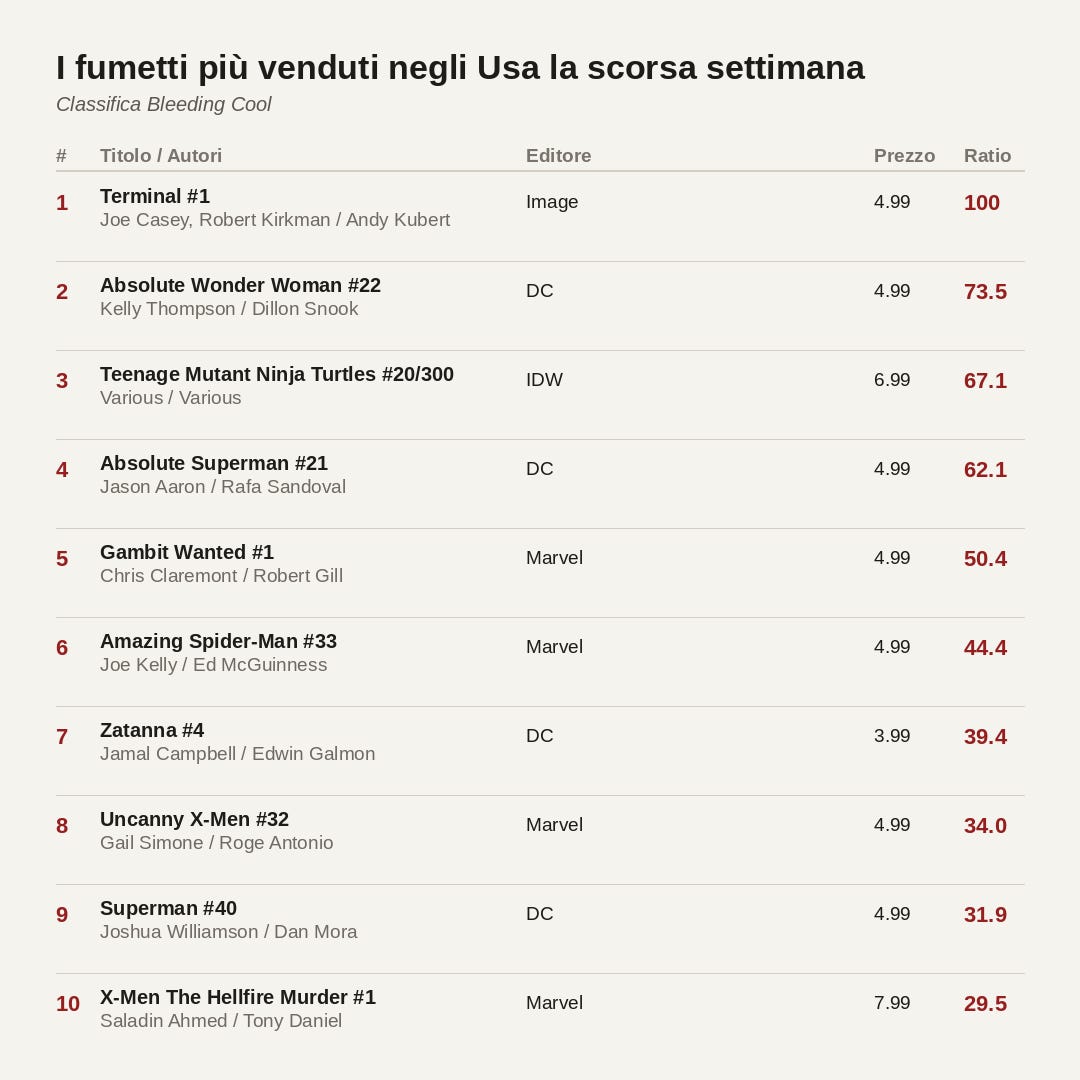1080x1080 pixels.
Task: Select the Gambit Wanted #1 title
Action: pos(187,552)
